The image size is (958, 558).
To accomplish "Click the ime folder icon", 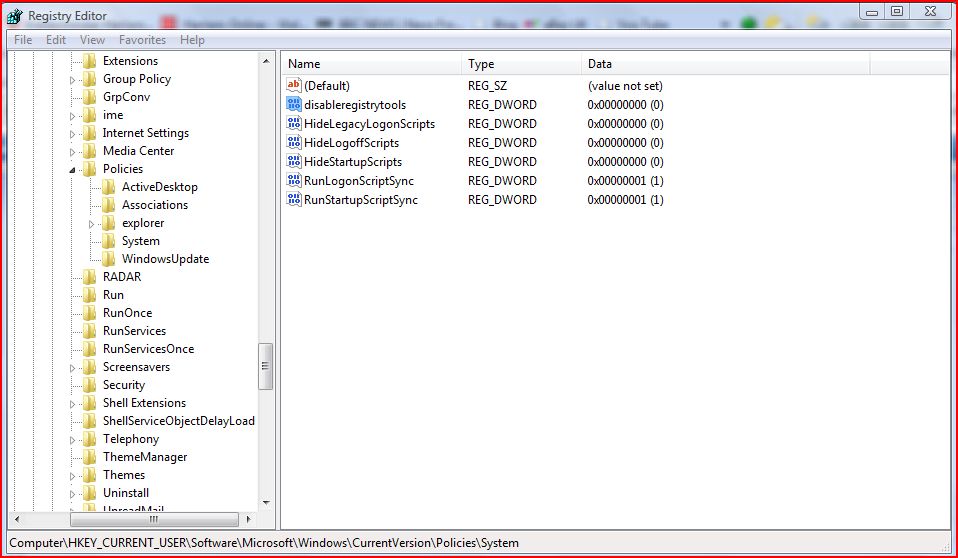I will (90, 115).
